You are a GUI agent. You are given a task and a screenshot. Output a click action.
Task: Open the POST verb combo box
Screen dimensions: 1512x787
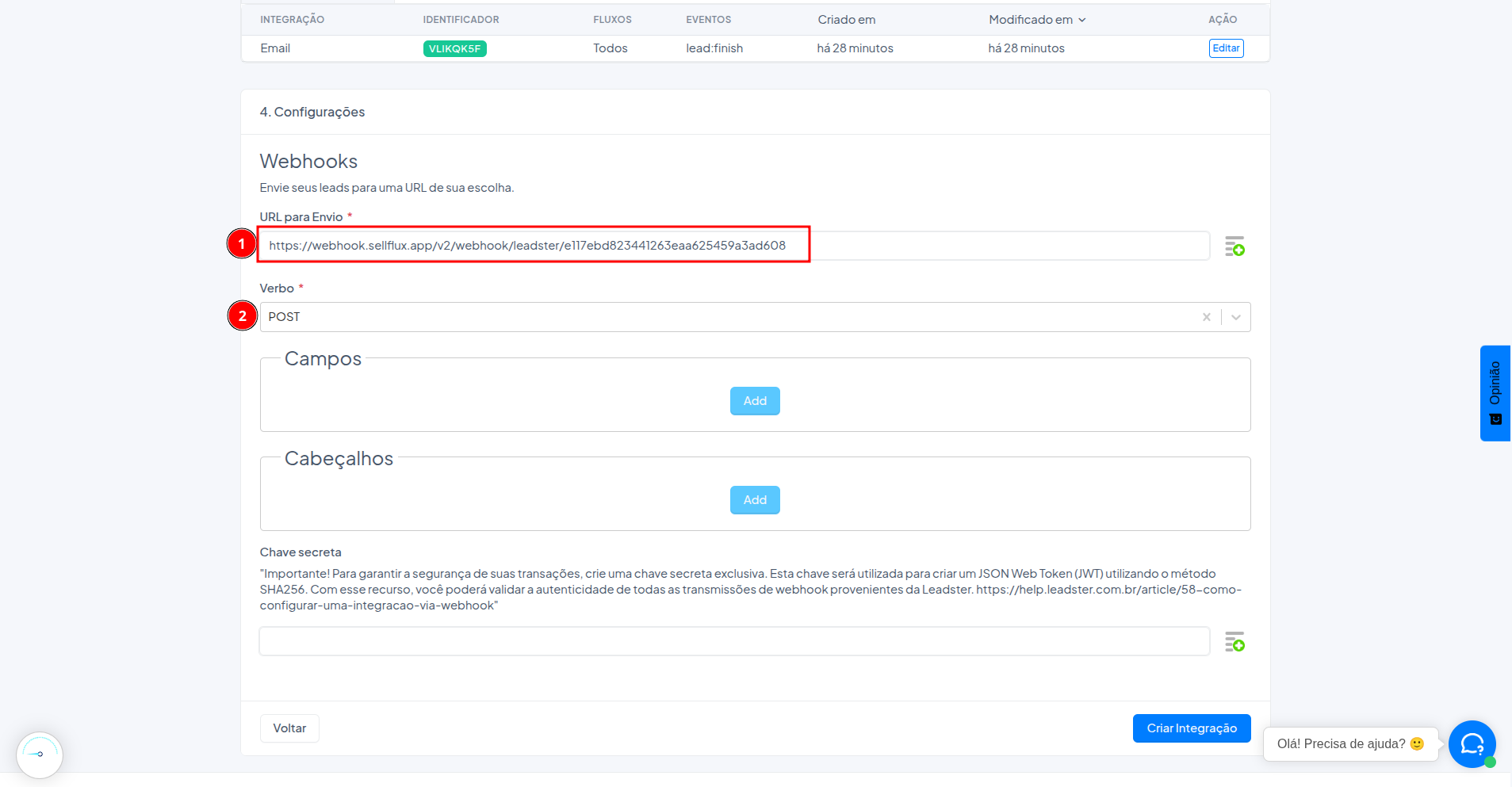[755, 317]
